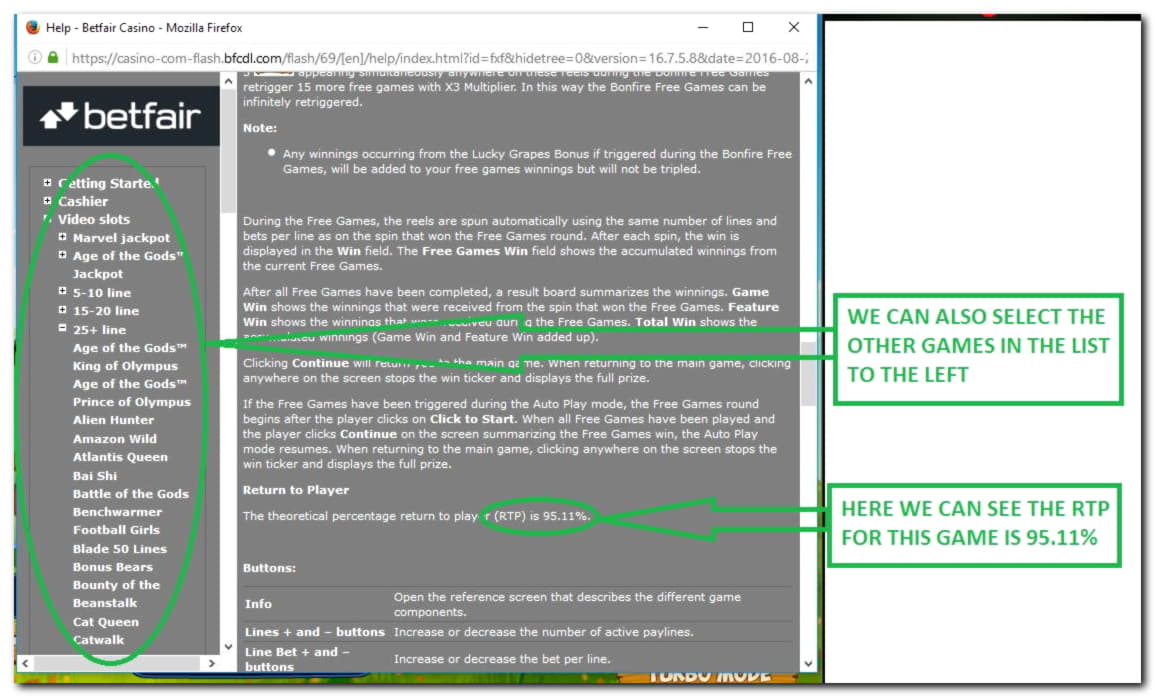This screenshot has height=697, width=1155.
Task: Open the Amazon Wild game help
Action: tap(115, 438)
